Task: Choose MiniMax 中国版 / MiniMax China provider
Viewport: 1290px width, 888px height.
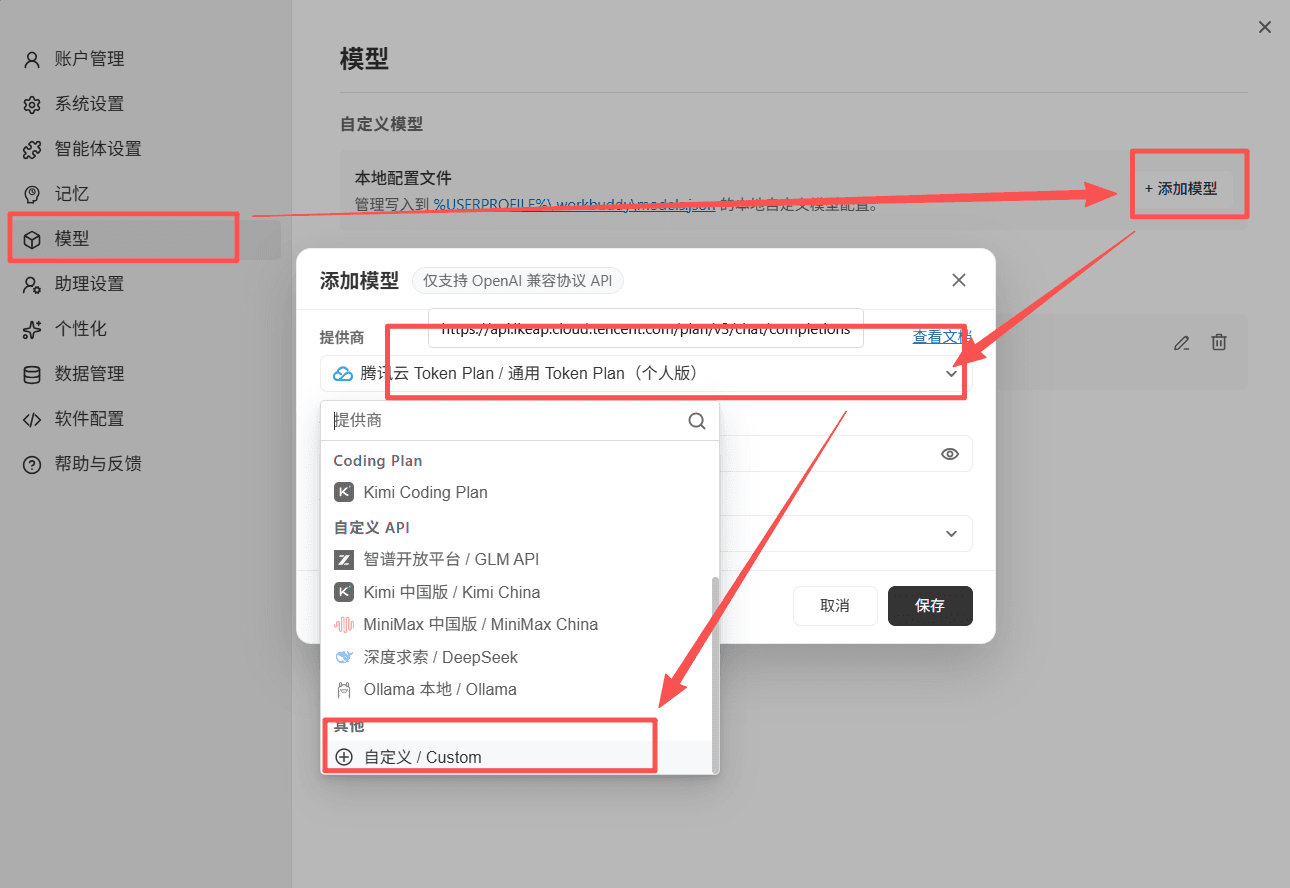Action: coord(516,624)
